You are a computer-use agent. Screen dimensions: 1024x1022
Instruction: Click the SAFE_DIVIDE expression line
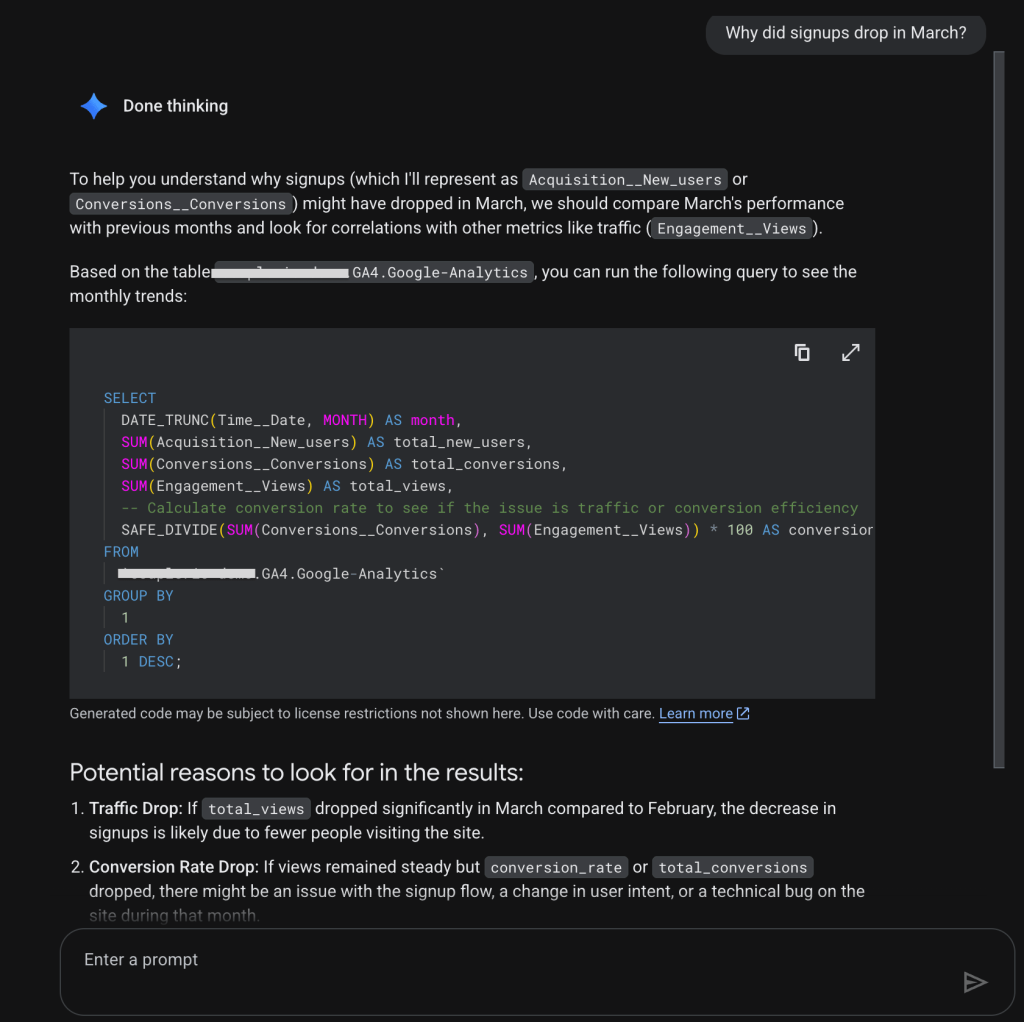[x=497, y=530]
